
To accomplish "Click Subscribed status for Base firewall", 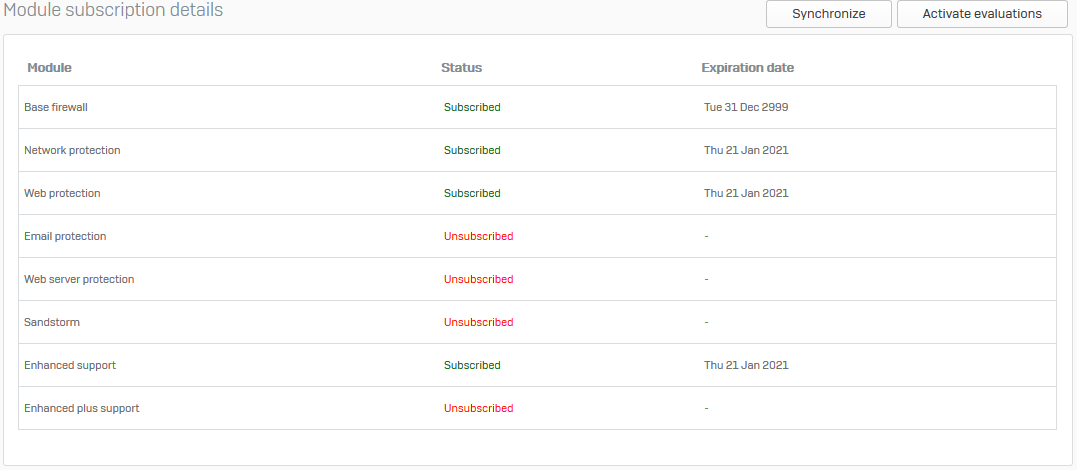I will (x=473, y=107).
